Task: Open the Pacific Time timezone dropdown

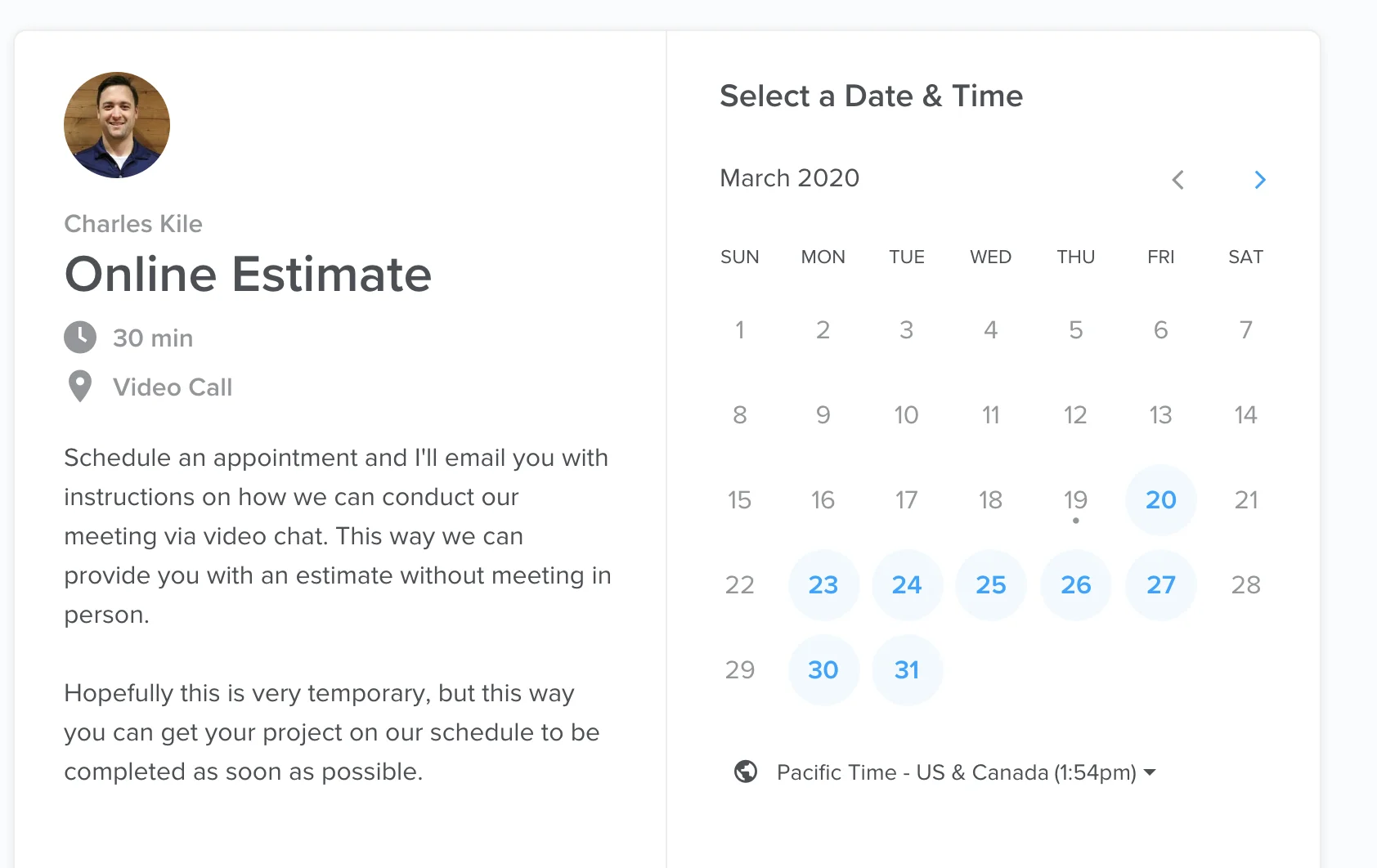Action: point(956,772)
